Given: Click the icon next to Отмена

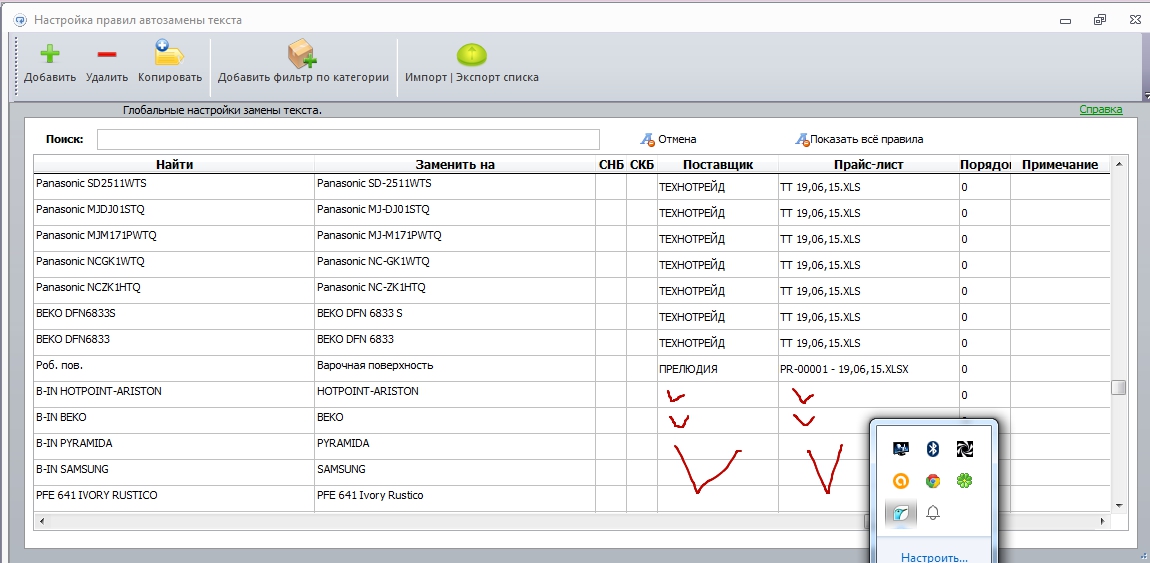Looking at the screenshot, I should click(647, 139).
